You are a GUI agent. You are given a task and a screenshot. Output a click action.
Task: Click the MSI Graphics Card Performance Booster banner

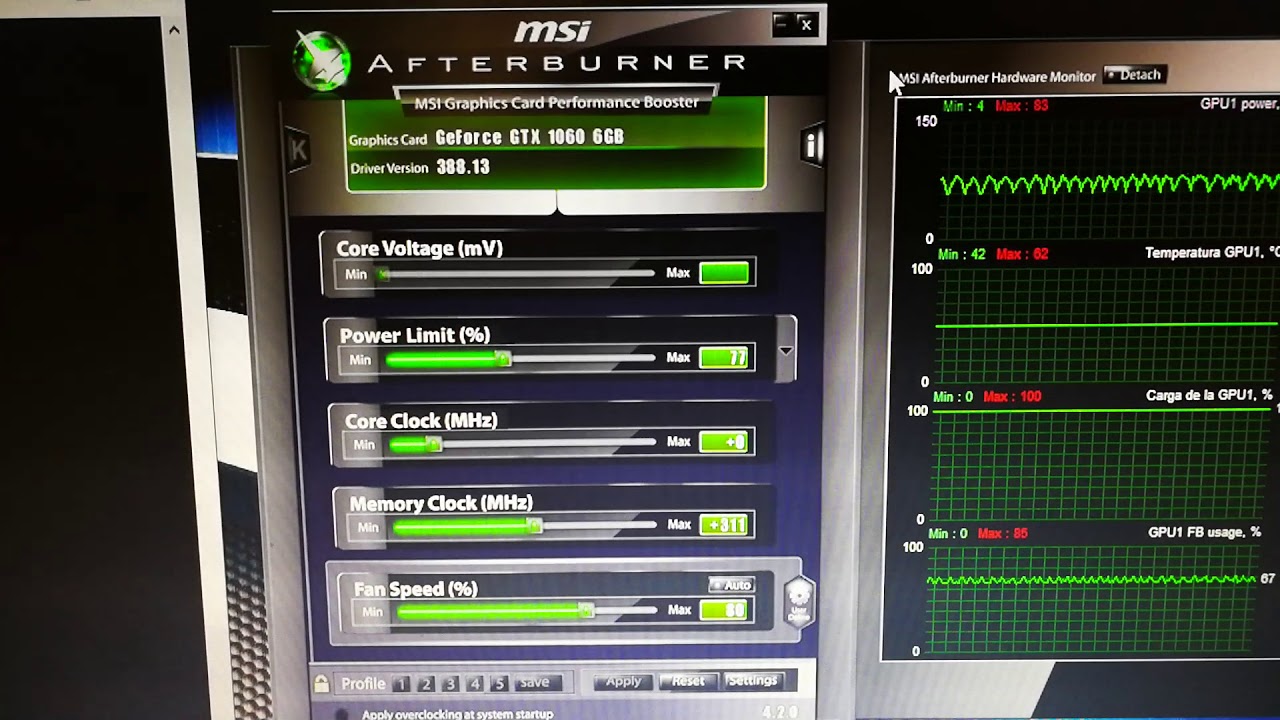point(556,103)
